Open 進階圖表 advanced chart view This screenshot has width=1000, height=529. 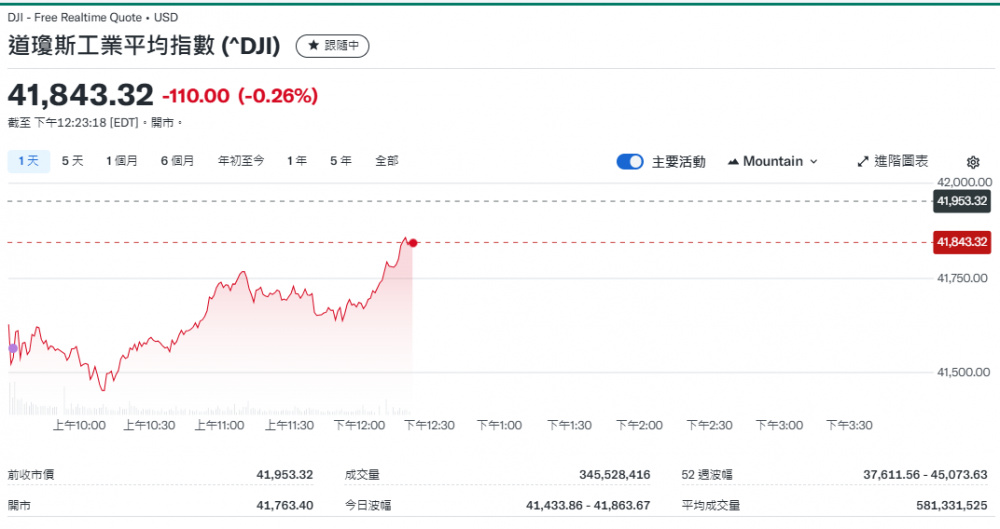click(x=893, y=161)
